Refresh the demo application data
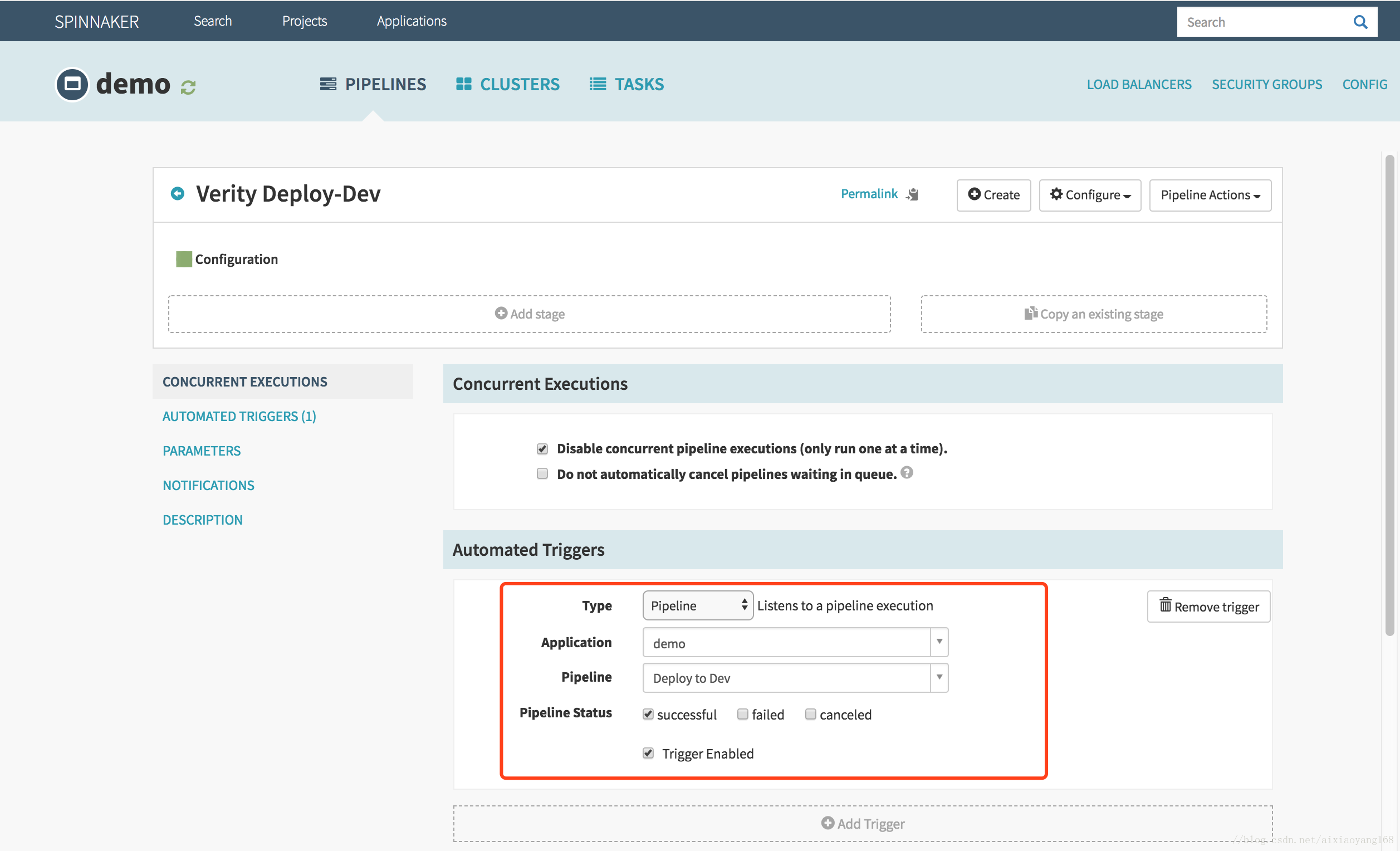The width and height of the screenshot is (1400, 851). pyautogui.click(x=188, y=87)
